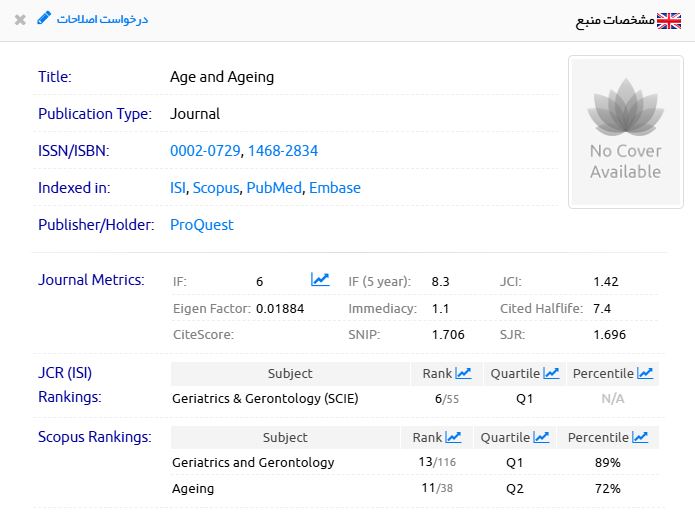This screenshot has height=525, width=695.
Task: Follow the Scopus index link
Action: 215,188
